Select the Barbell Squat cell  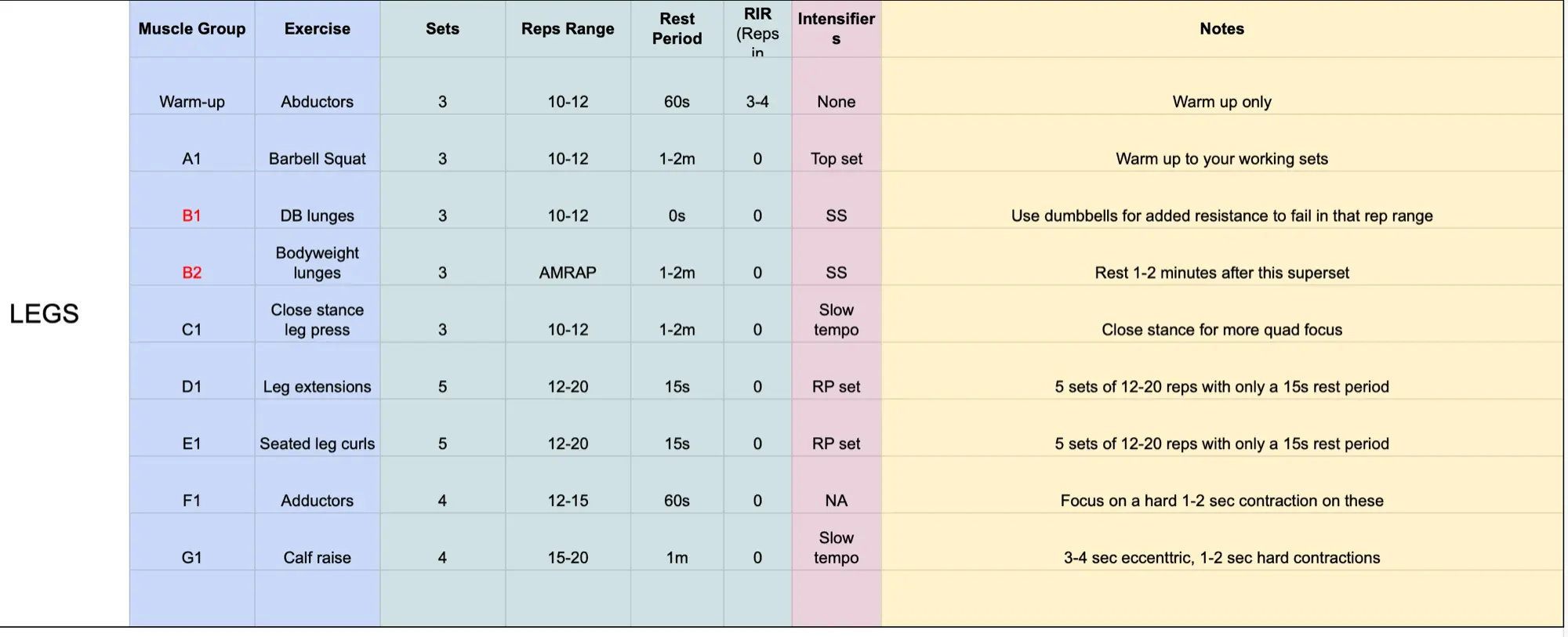pyautogui.click(x=317, y=158)
